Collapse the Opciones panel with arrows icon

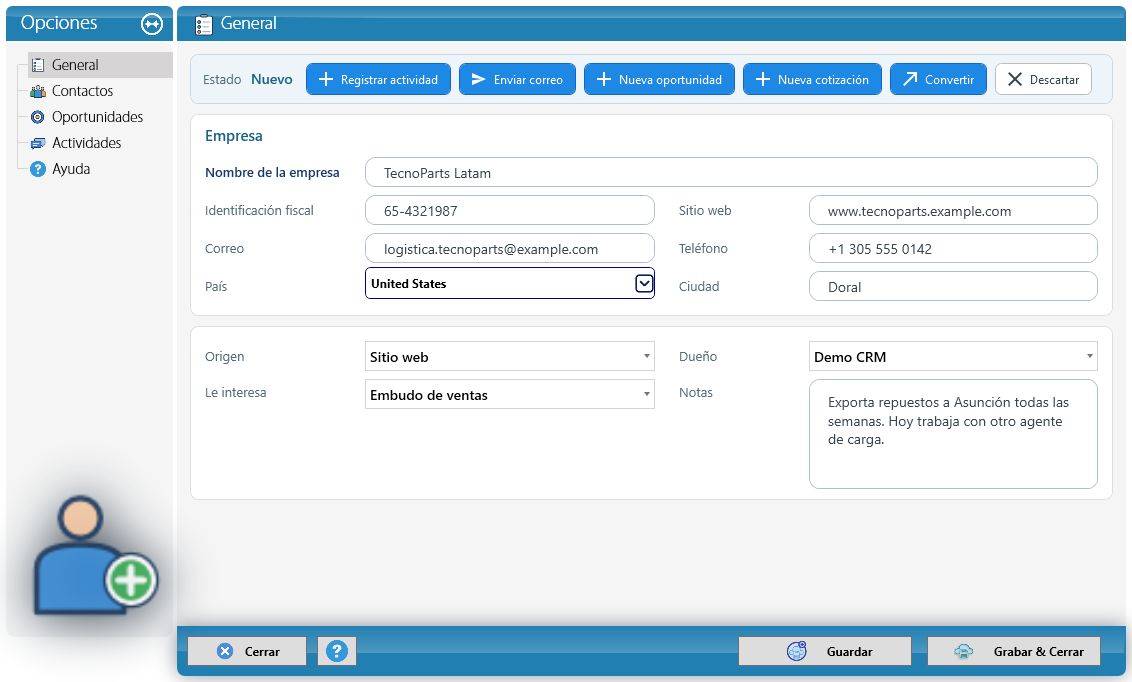coord(152,24)
